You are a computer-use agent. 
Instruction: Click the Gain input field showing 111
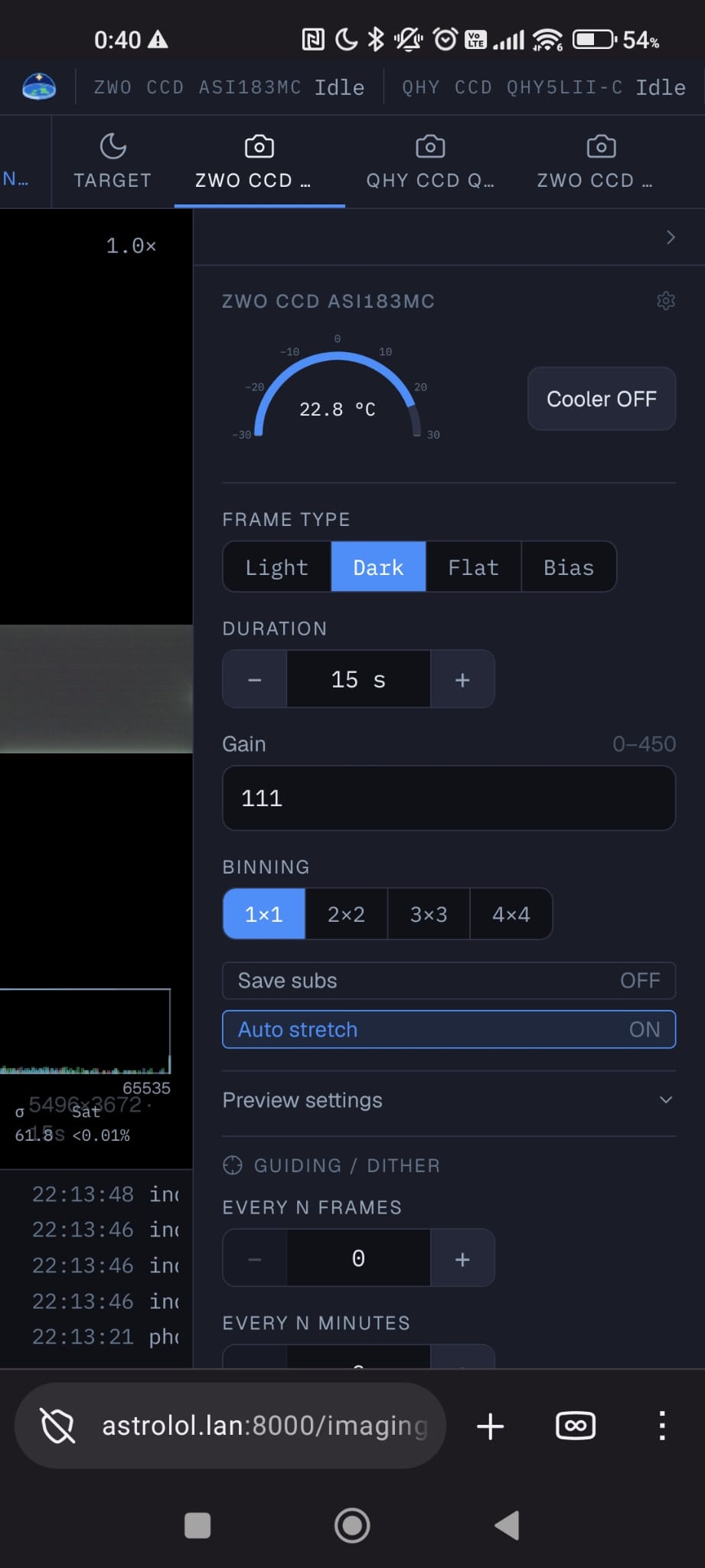pyautogui.click(x=449, y=798)
